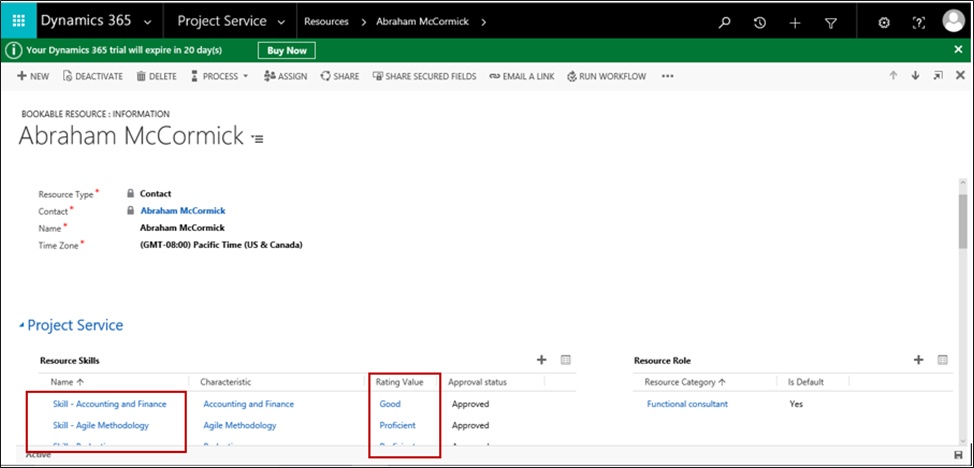This screenshot has width=974, height=468.
Task: Go to previous record up arrow
Action: (893, 75)
